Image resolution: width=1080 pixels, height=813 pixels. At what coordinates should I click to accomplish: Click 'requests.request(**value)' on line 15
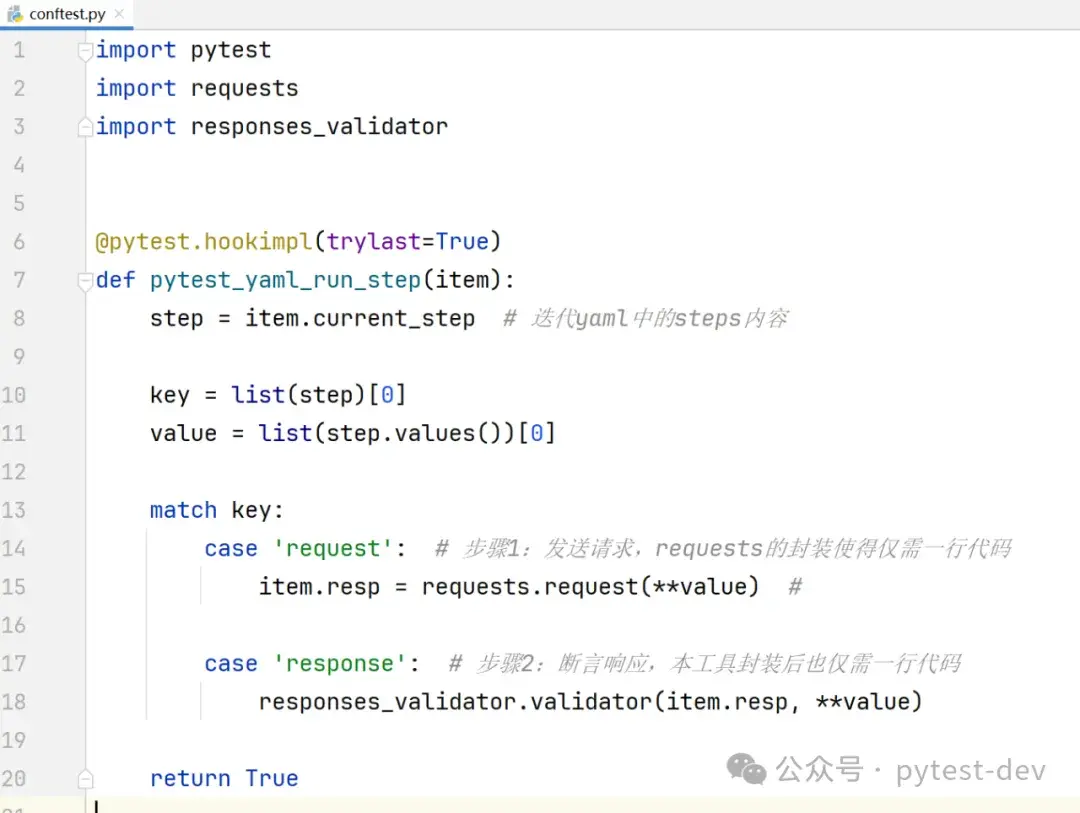[x=590, y=587]
